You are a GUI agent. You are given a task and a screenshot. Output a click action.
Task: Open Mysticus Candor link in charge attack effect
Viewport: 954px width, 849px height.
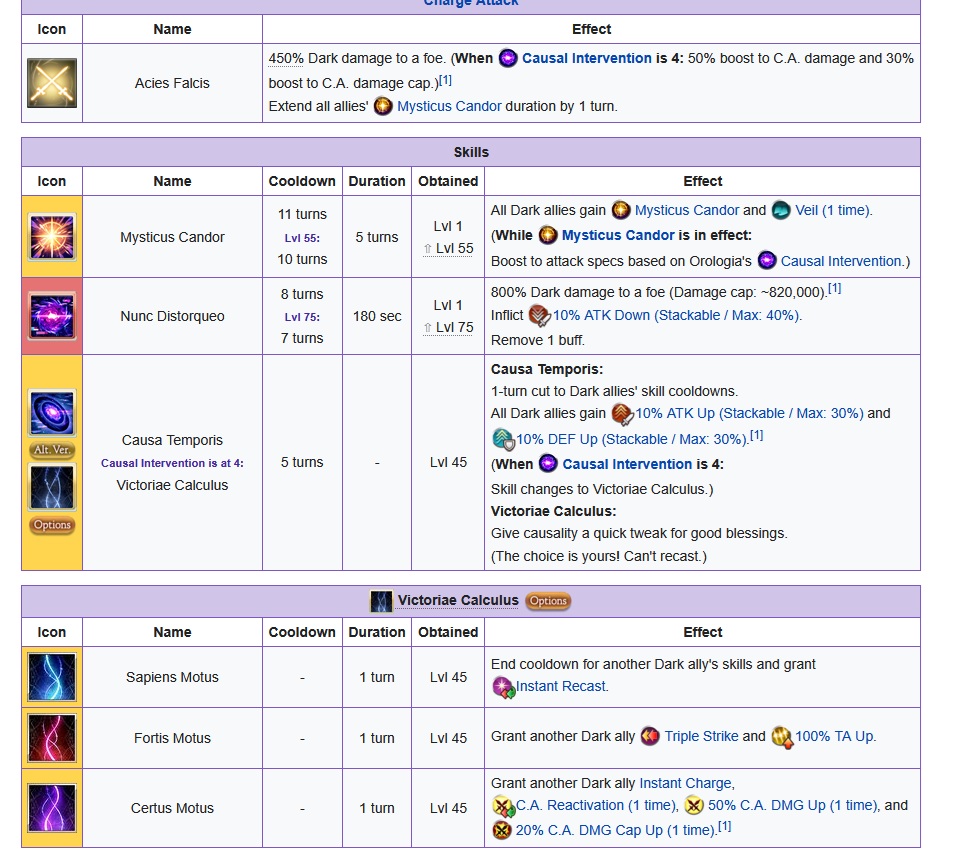pyautogui.click(x=449, y=107)
